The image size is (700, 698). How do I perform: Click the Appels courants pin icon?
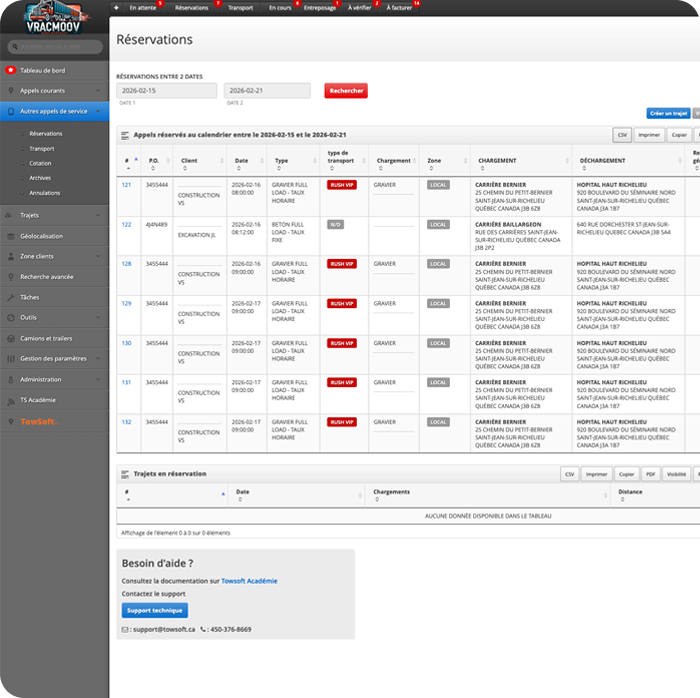coord(11,91)
